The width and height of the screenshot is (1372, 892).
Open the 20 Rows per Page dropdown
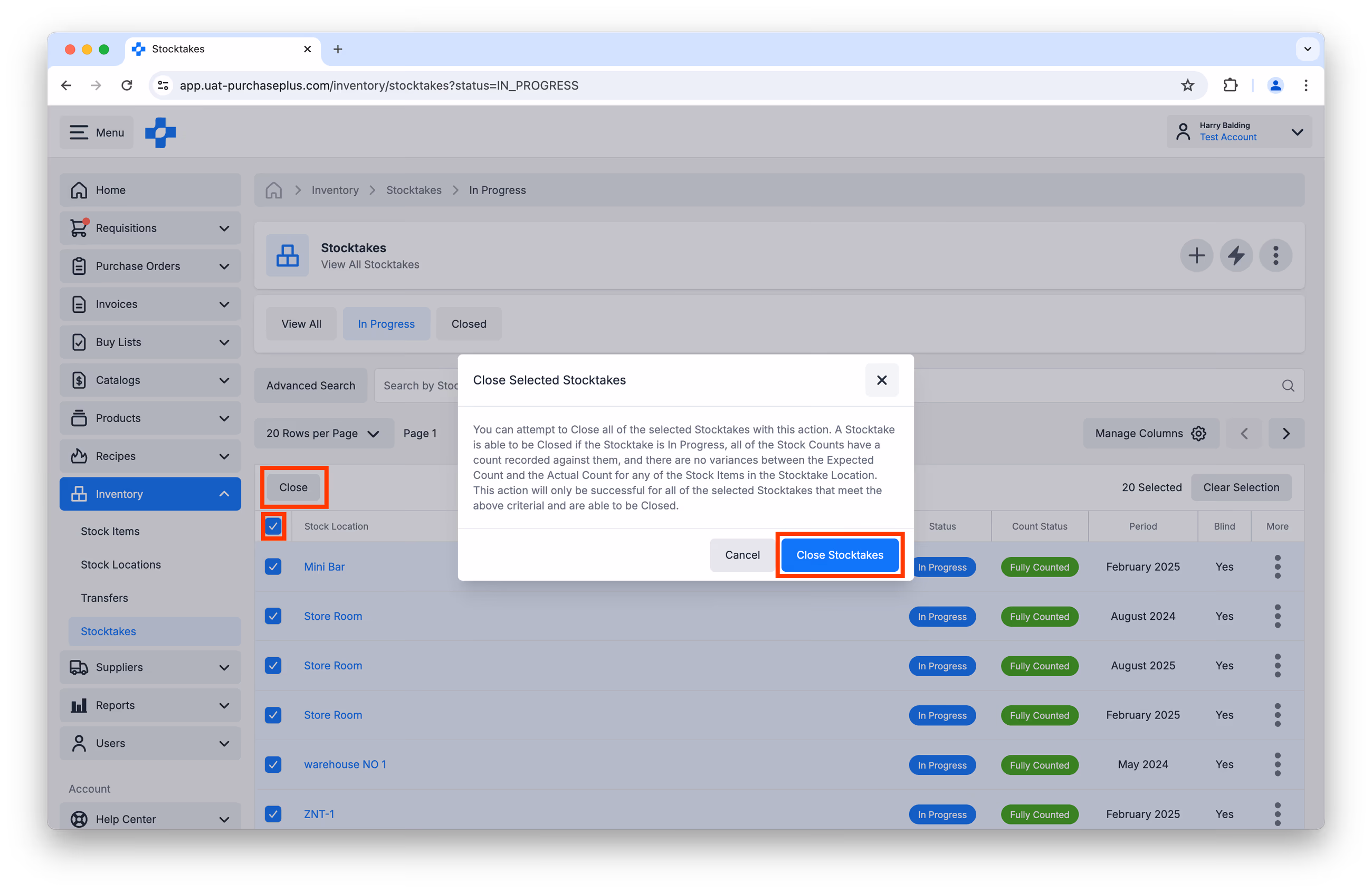pos(324,433)
